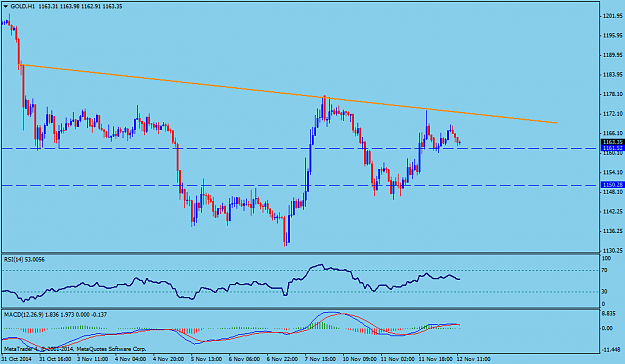Screen dimensions: 625x364
Task: Select the dashed horizontal line at 1150.28
Action: [x=301, y=185]
